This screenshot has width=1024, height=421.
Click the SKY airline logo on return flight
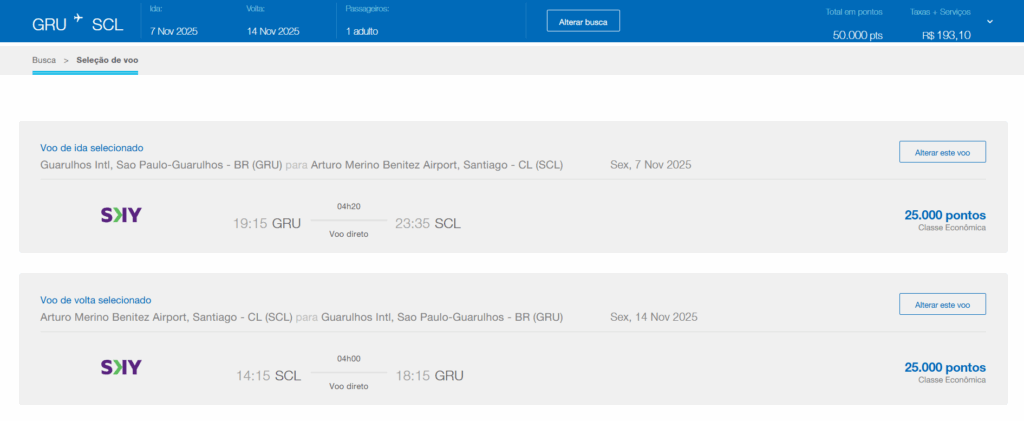(121, 367)
